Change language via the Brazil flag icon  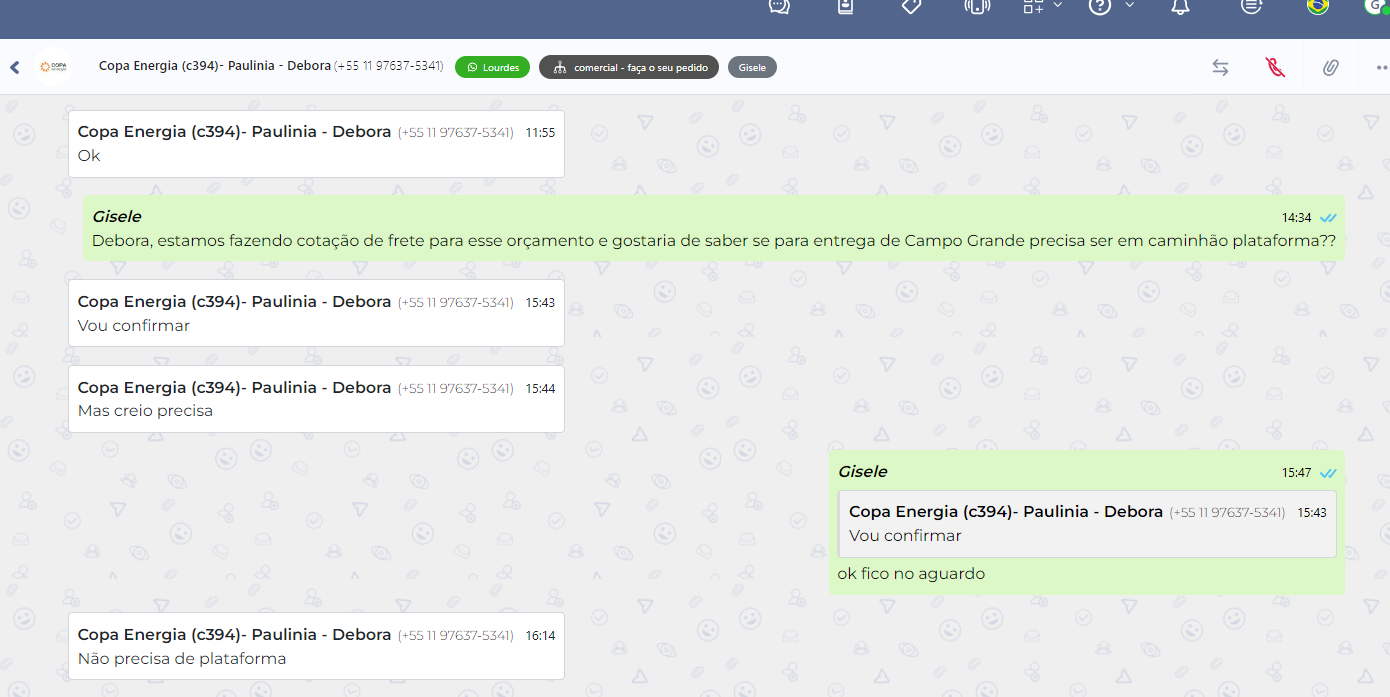point(1318,6)
